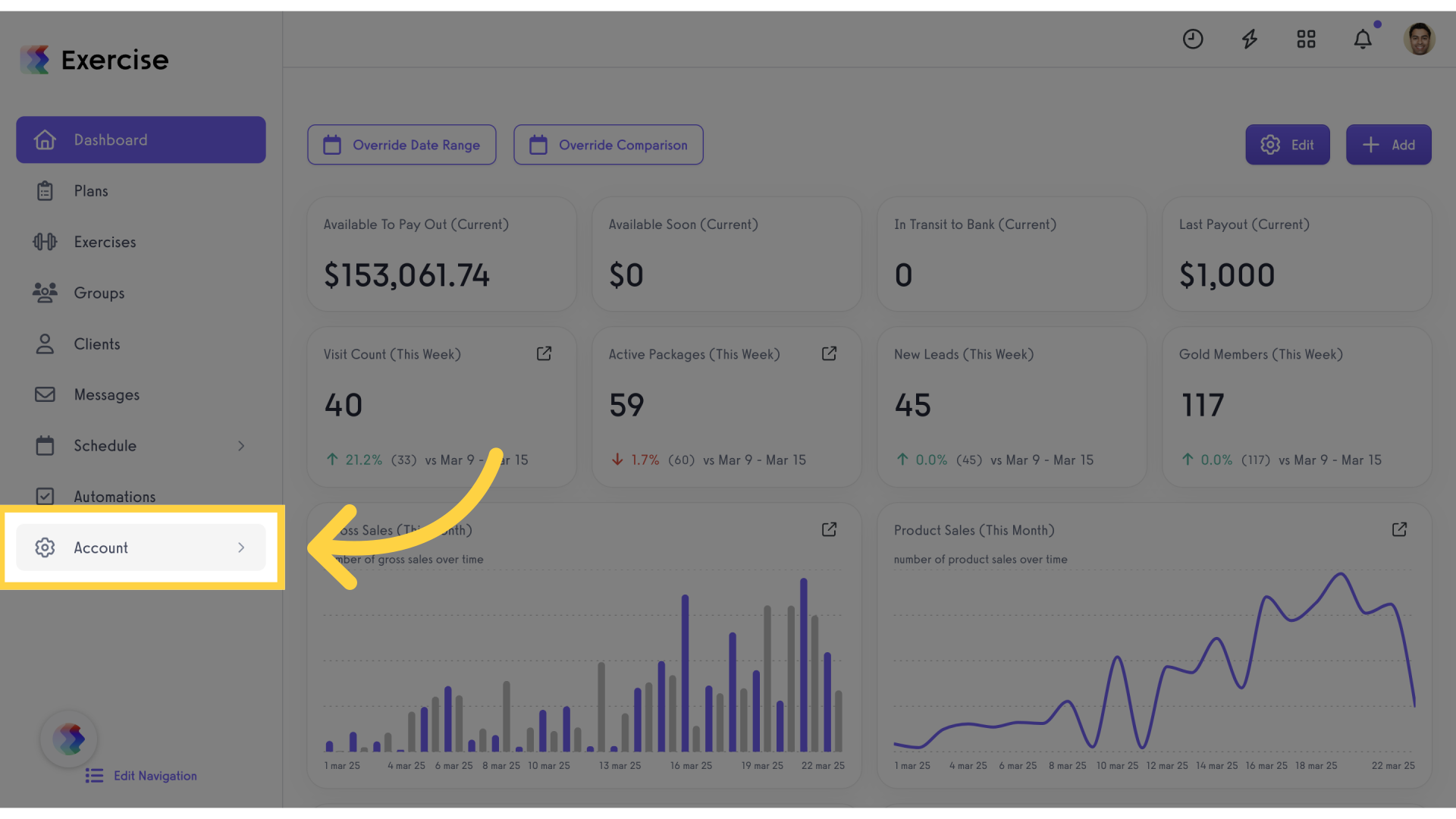Click the Add widget button
Screen dimensions: 1456x819
1389,145
